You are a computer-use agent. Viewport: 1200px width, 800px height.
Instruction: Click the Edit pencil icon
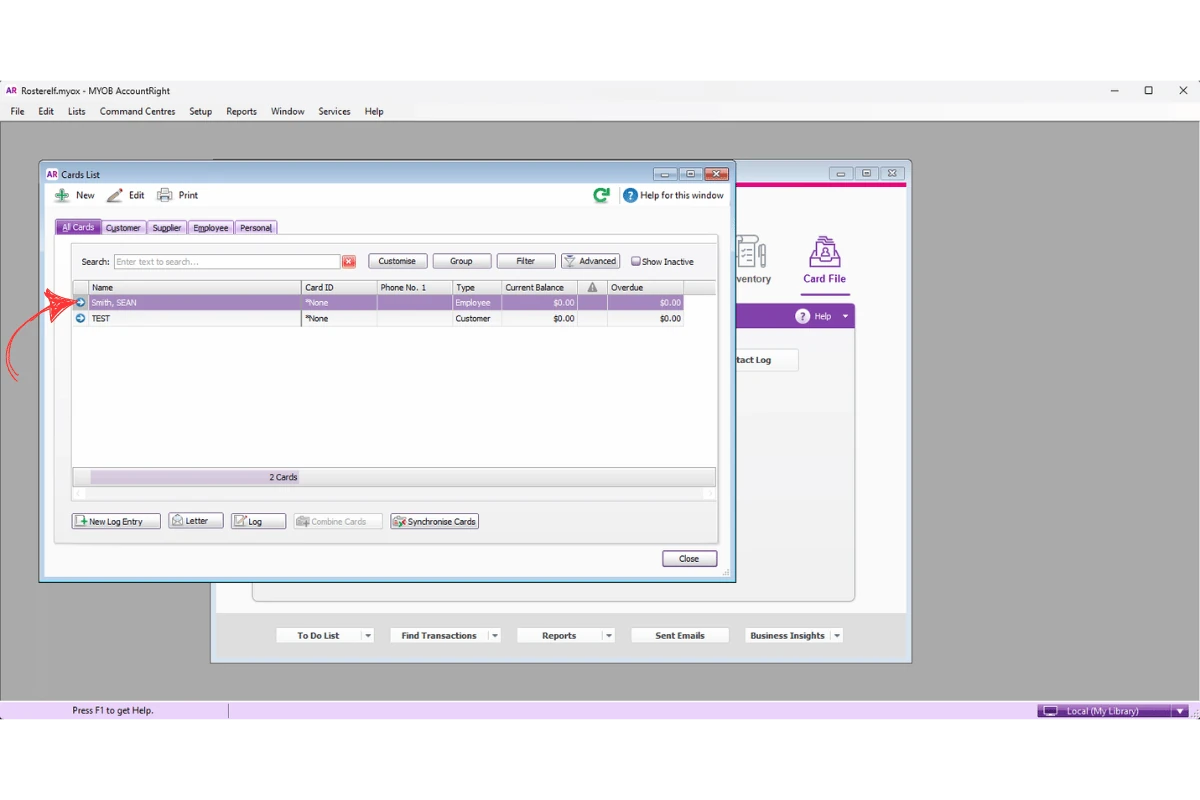point(115,196)
